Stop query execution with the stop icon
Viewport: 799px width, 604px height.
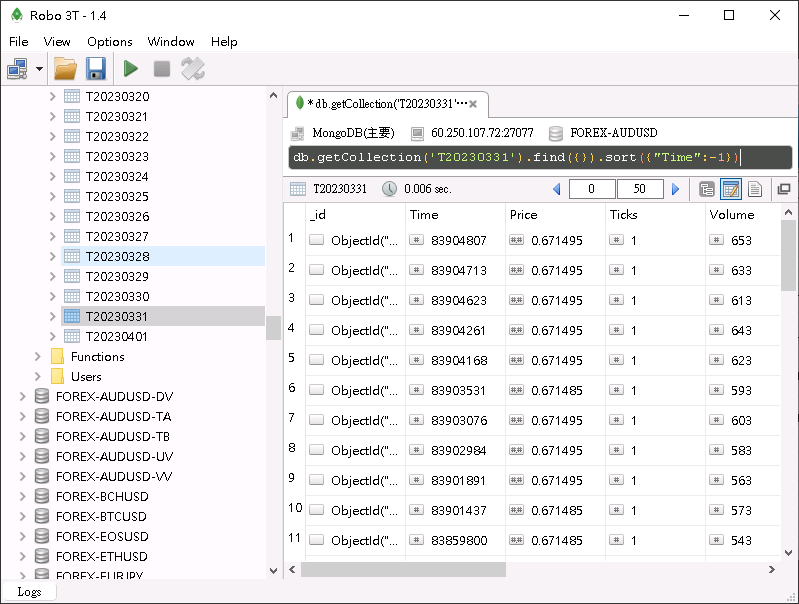pyautogui.click(x=162, y=69)
